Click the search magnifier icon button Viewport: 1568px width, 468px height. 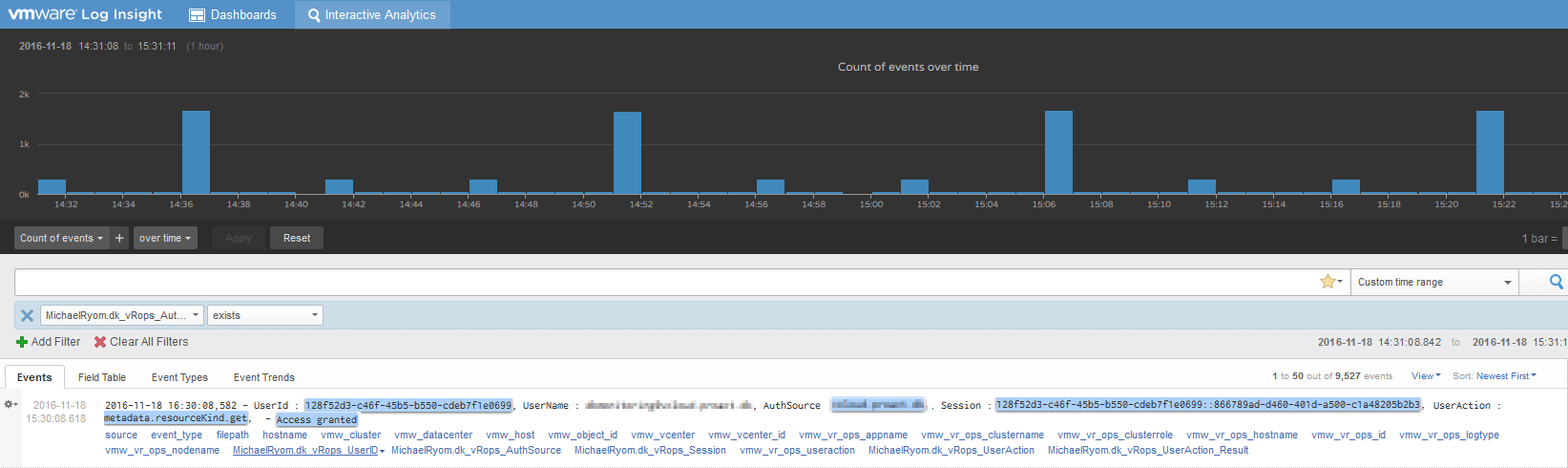1556,282
